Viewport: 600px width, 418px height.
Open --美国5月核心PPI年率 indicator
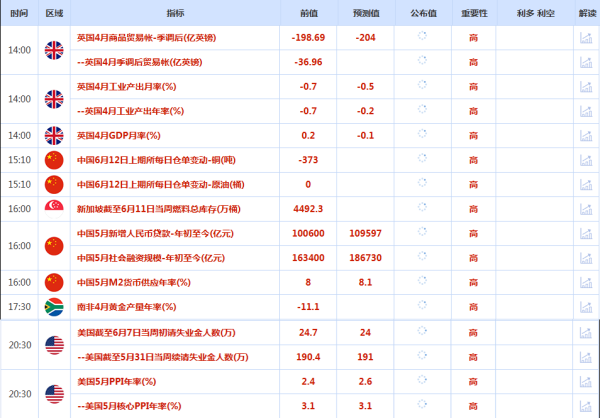coord(129,406)
